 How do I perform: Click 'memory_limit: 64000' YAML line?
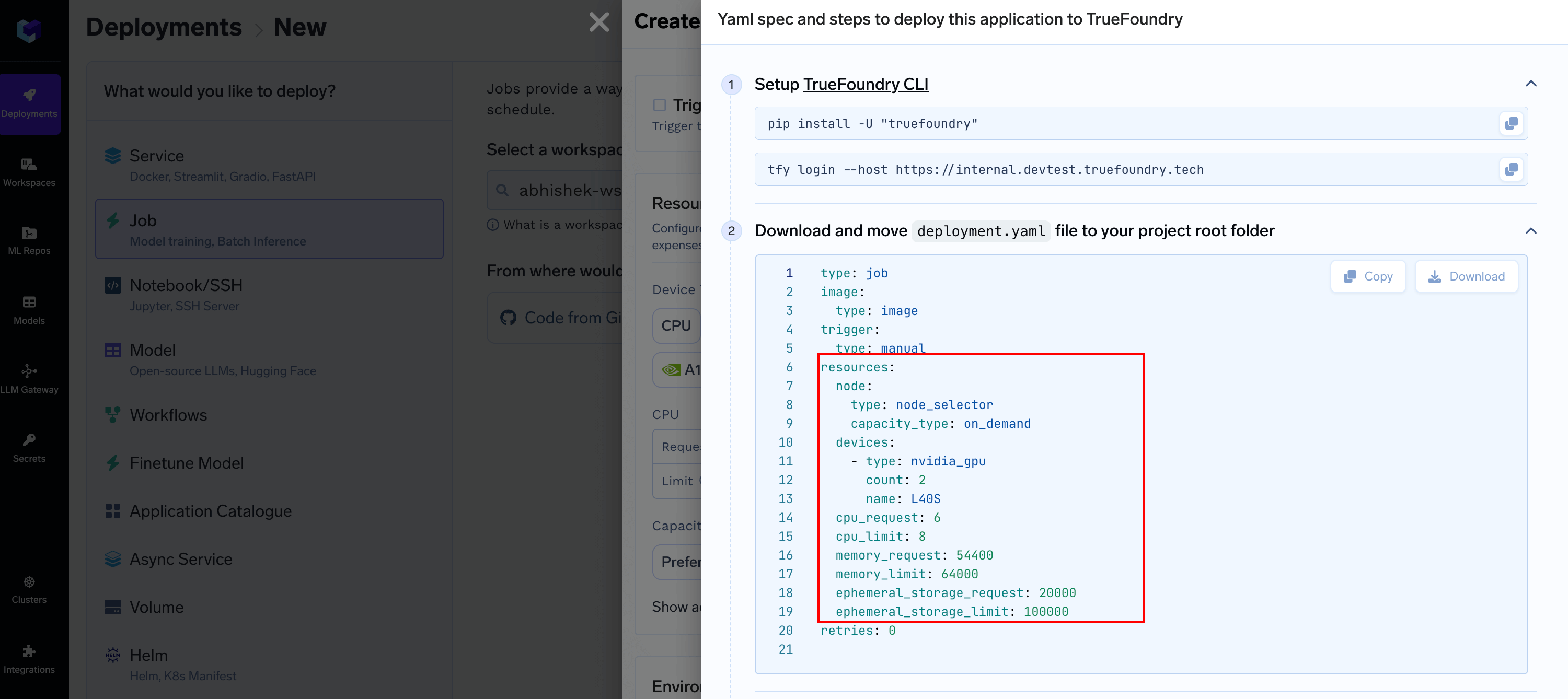(907, 574)
